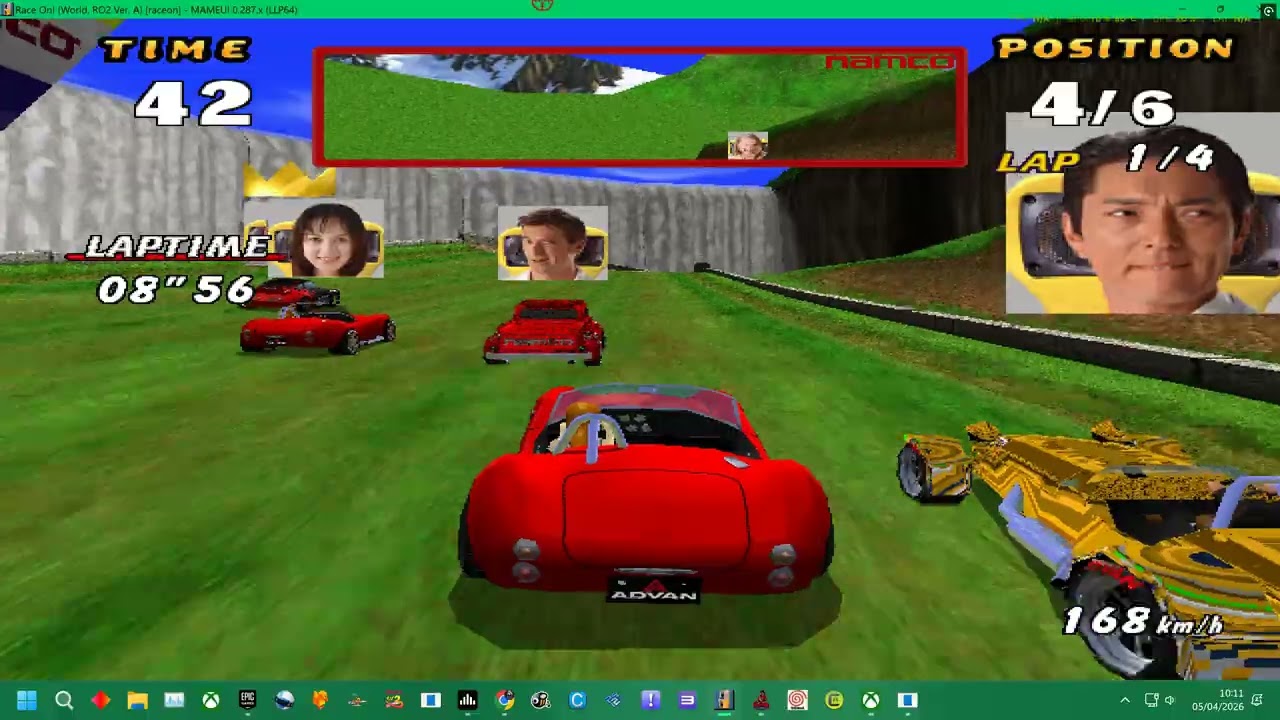Click the LAP 1/4 indicator
The height and width of the screenshot is (720, 1280).
point(1105,158)
